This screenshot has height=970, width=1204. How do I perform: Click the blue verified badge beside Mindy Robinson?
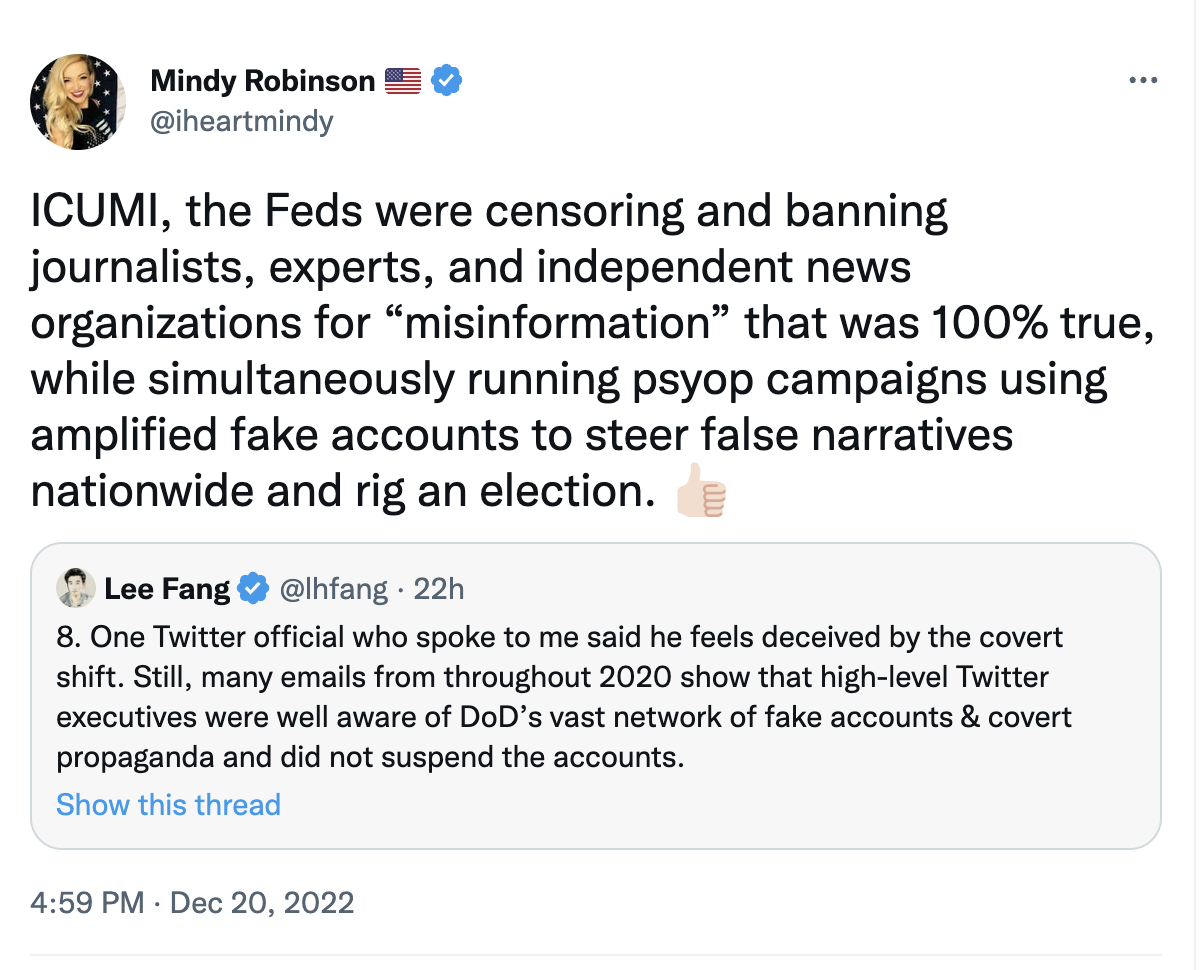click(446, 81)
